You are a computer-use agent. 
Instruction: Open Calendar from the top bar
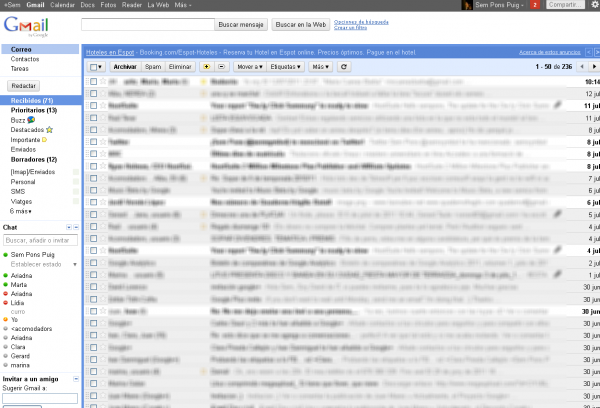(62, 5)
